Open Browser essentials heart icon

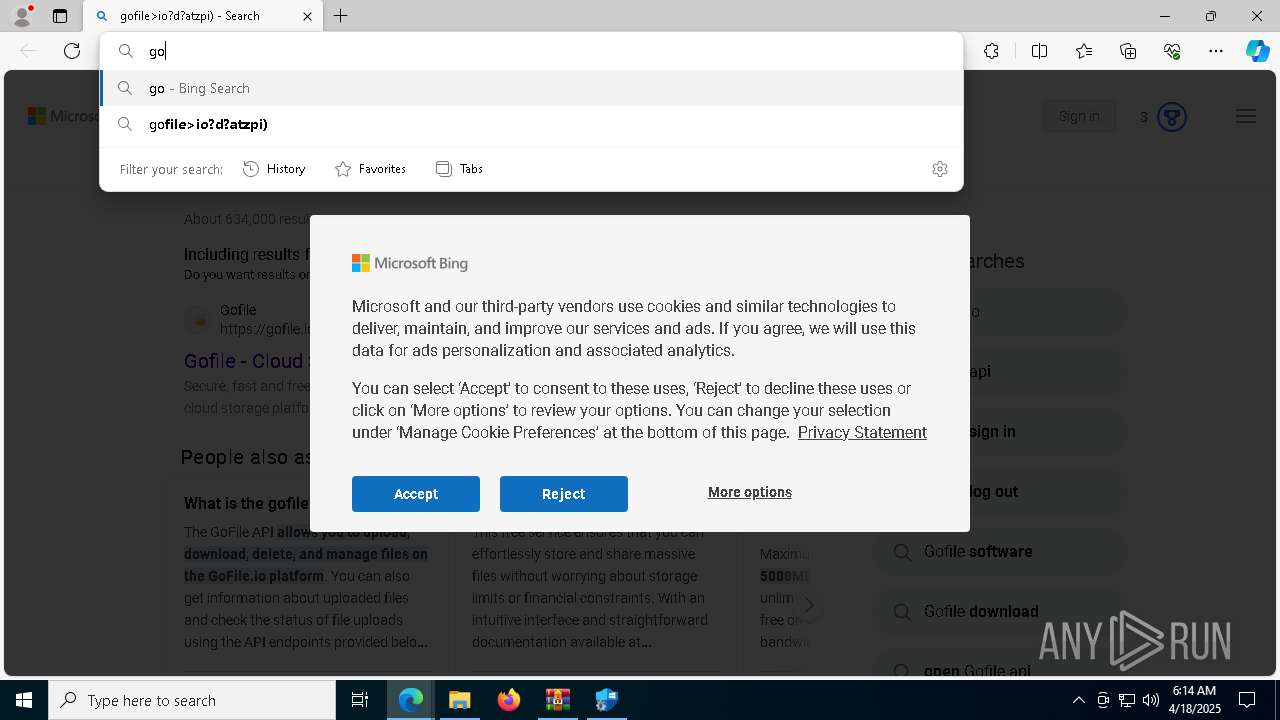tap(1172, 51)
